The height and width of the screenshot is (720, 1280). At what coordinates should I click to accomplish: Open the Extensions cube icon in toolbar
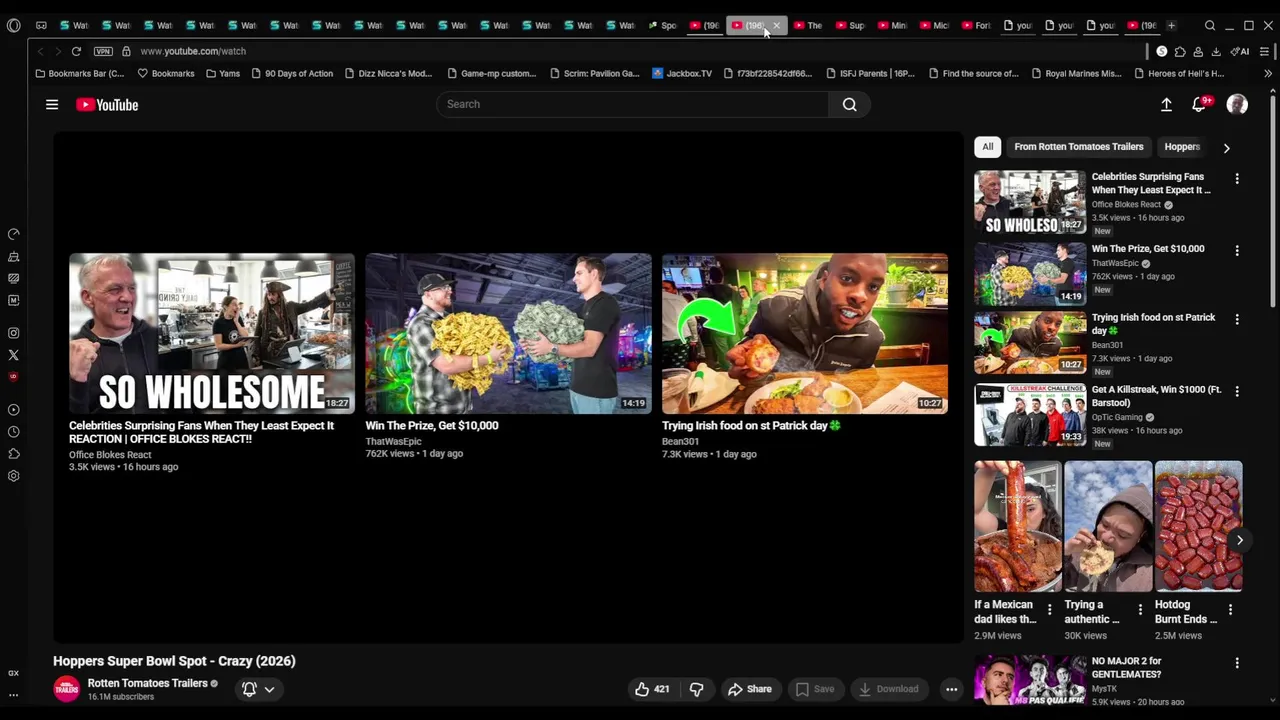1180,51
